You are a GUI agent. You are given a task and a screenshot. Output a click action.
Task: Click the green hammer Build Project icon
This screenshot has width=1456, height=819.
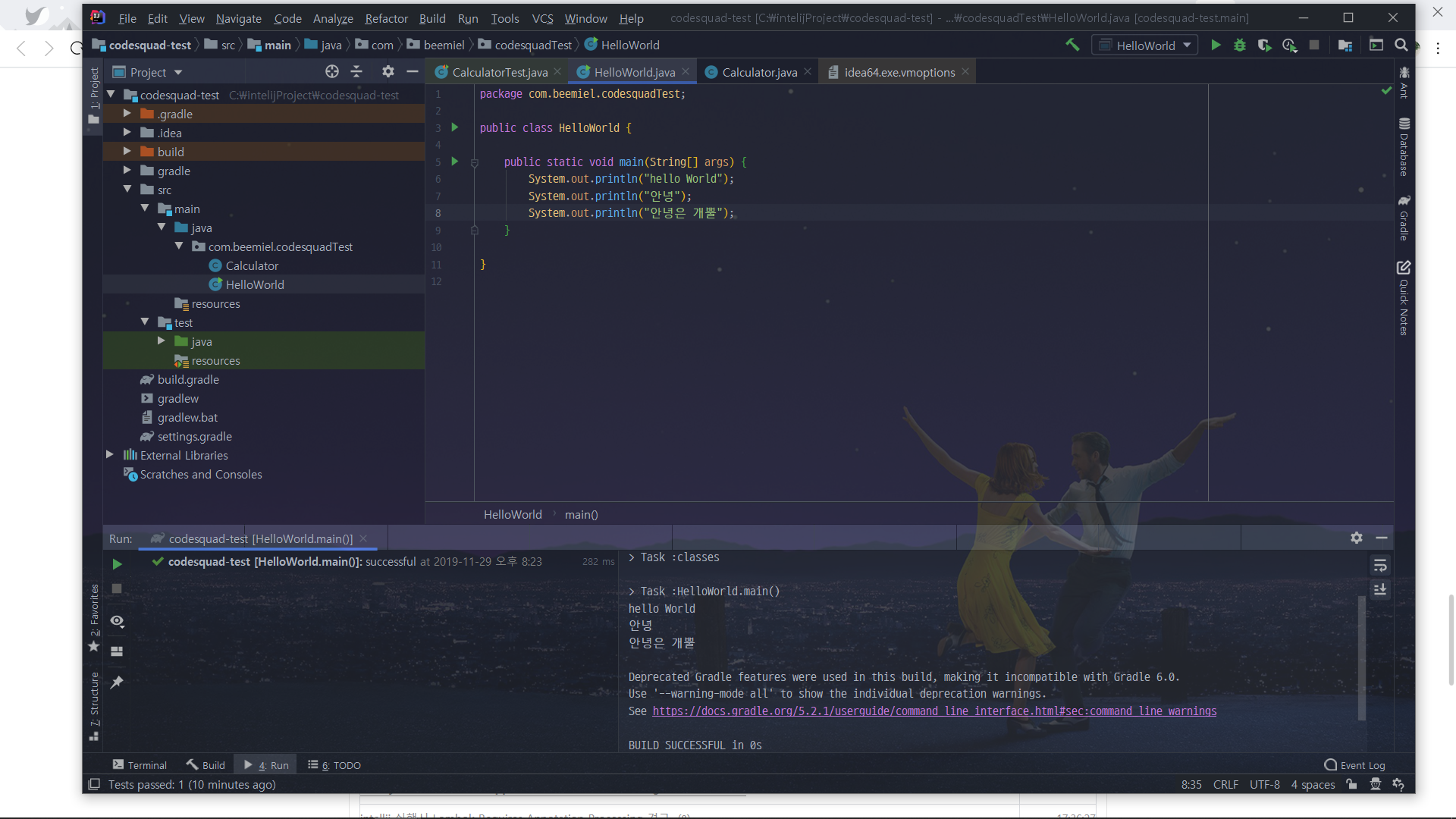point(1072,45)
